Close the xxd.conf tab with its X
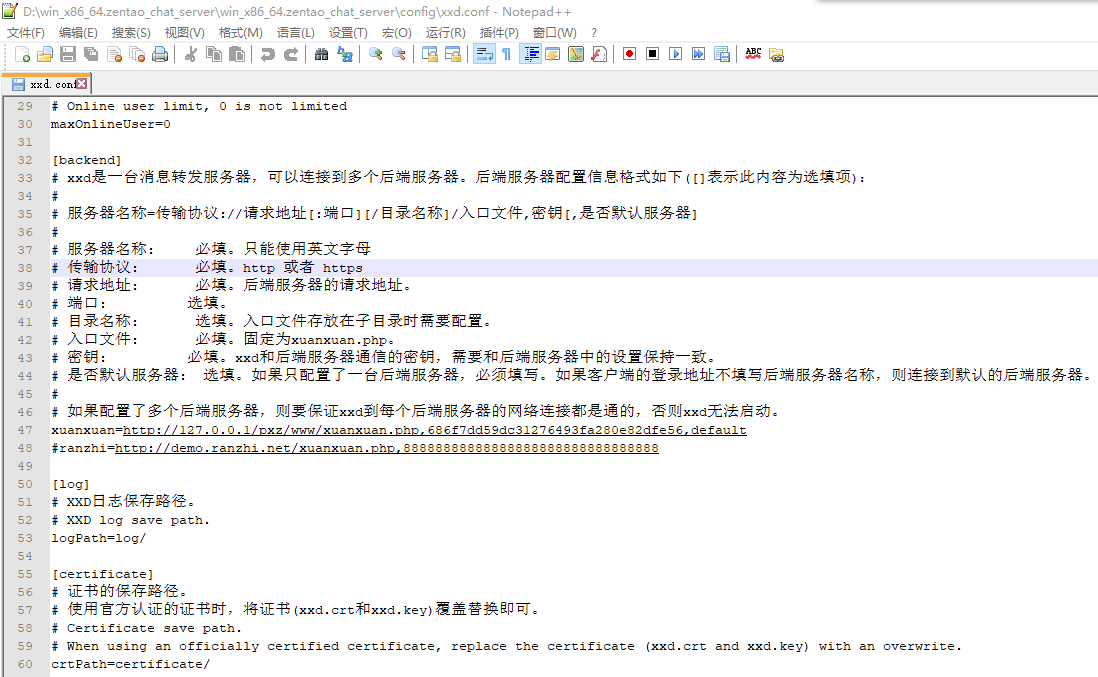Image resolution: width=1098 pixels, height=677 pixels. pyautogui.click(x=82, y=83)
